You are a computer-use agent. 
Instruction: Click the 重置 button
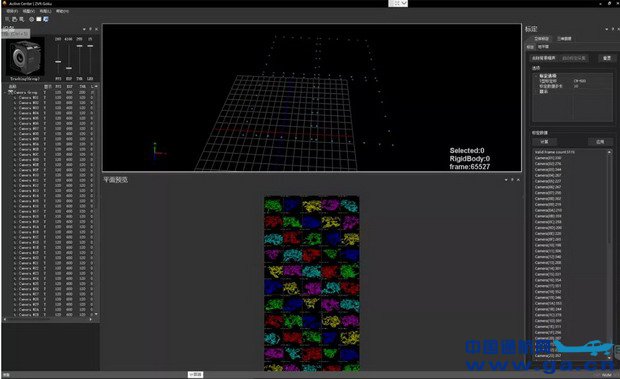(x=607, y=58)
